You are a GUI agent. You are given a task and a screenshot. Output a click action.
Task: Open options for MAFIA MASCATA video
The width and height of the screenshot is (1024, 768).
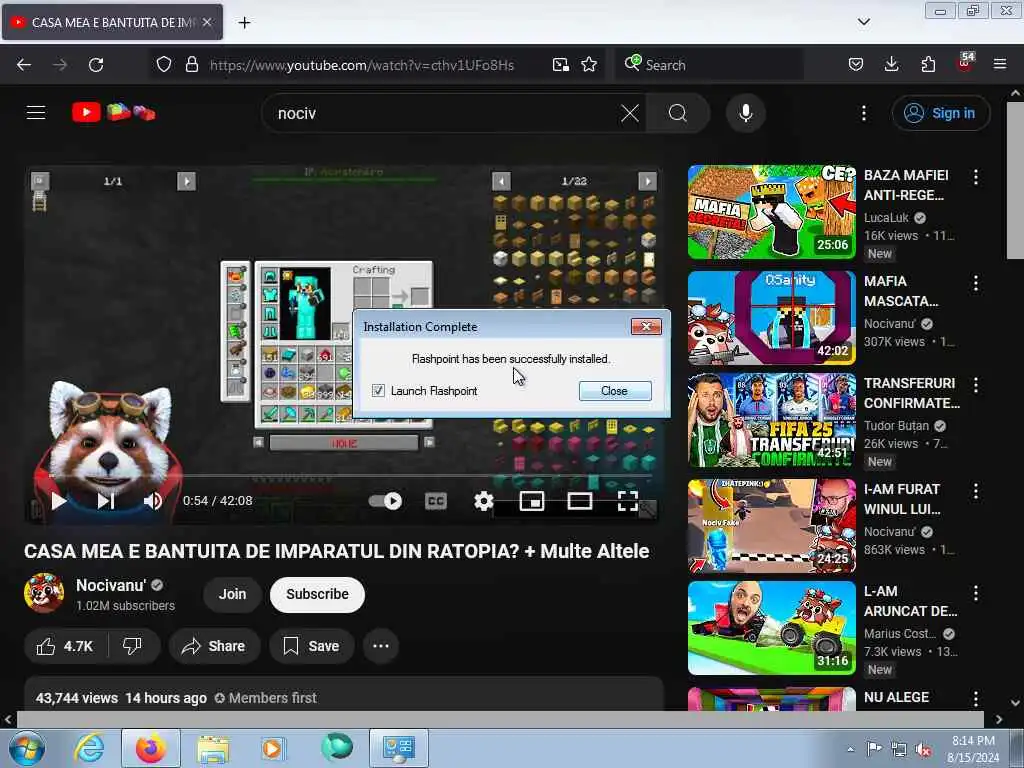coord(976,283)
